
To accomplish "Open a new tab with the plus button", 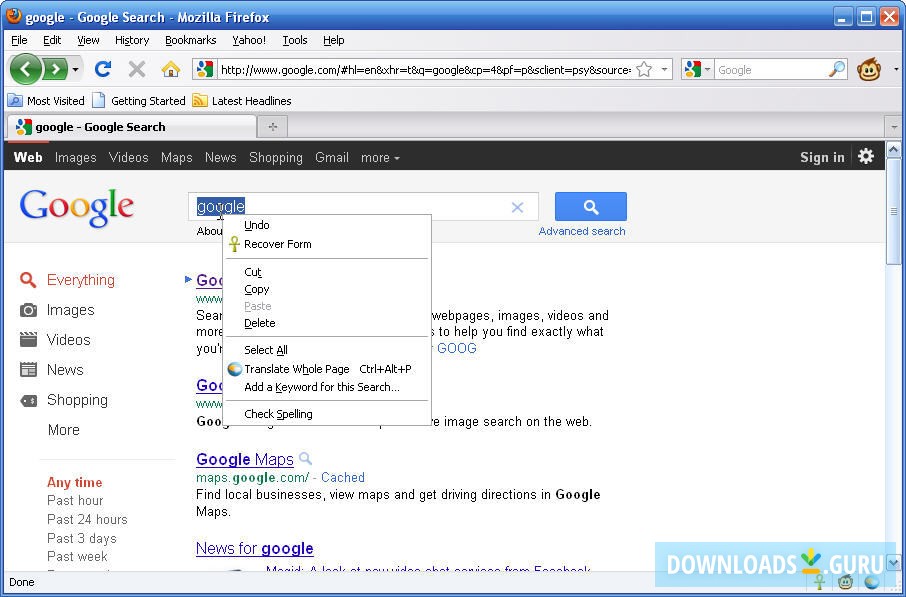I will pos(273,127).
